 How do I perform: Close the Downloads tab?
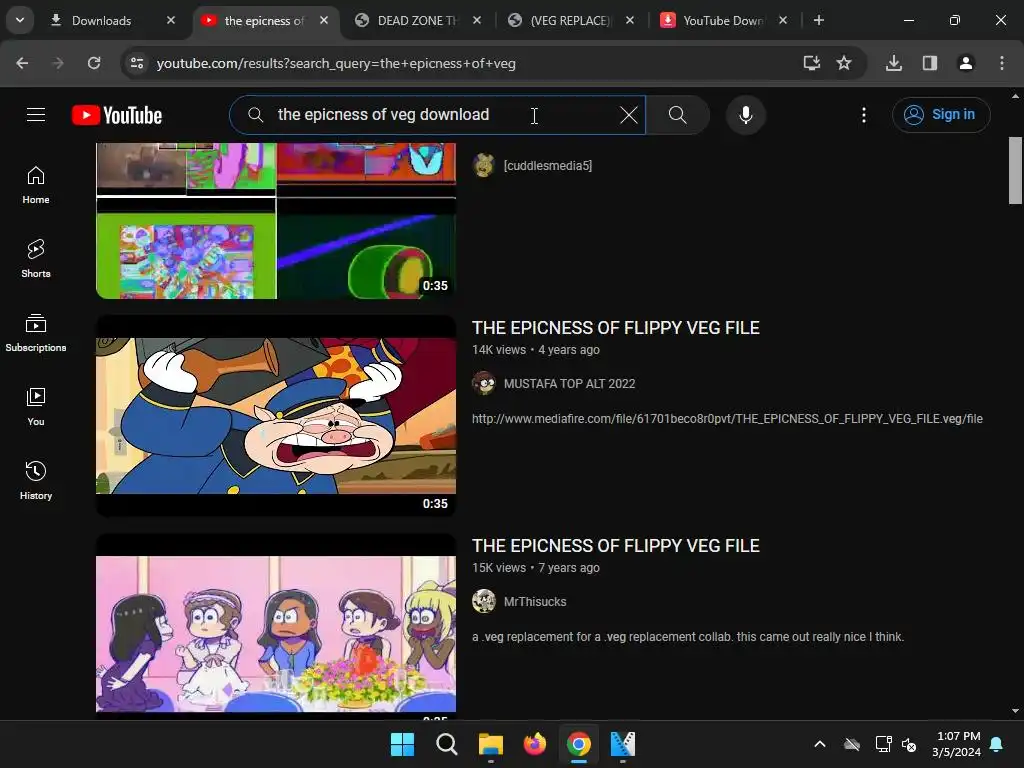tap(170, 20)
